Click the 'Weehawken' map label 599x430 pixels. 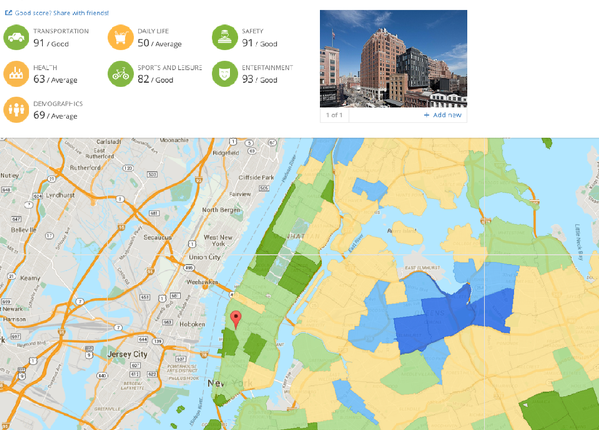coord(202,282)
